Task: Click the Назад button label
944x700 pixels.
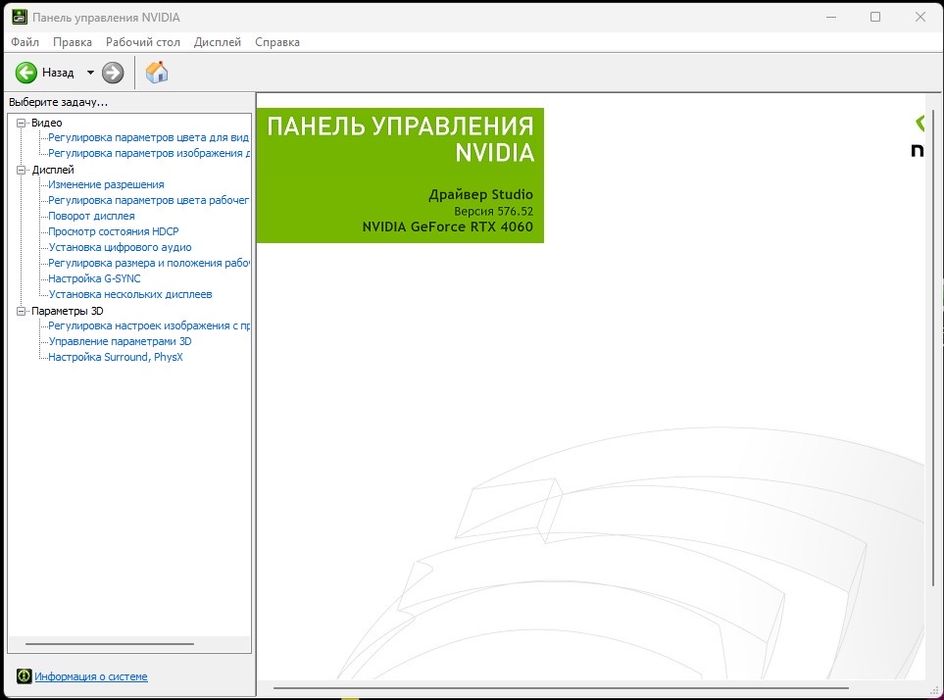Action: coord(58,73)
